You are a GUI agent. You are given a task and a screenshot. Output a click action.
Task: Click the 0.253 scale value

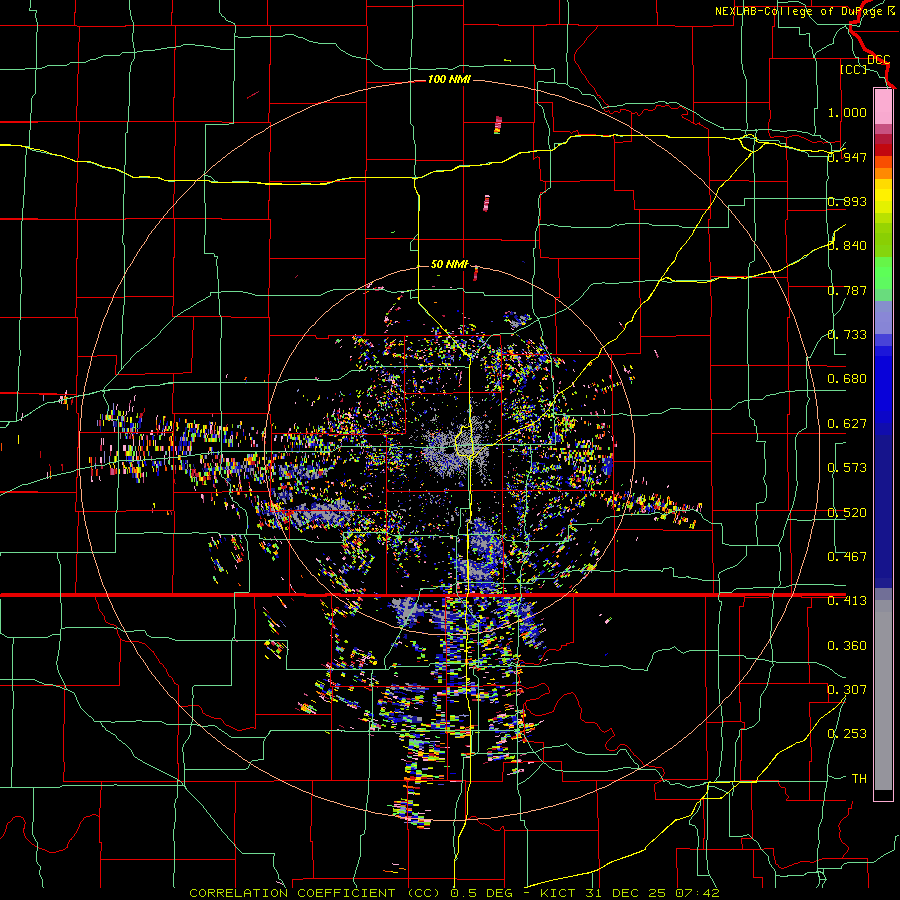click(x=847, y=734)
